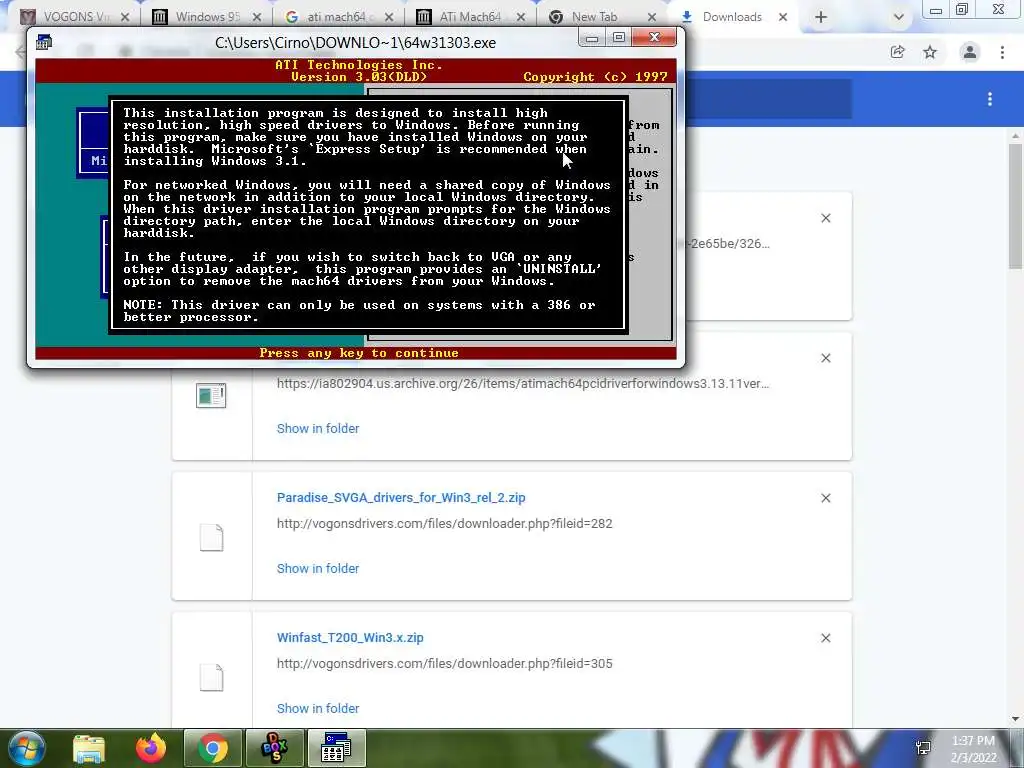Click the executable file icon for archive.org download

coord(211,396)
